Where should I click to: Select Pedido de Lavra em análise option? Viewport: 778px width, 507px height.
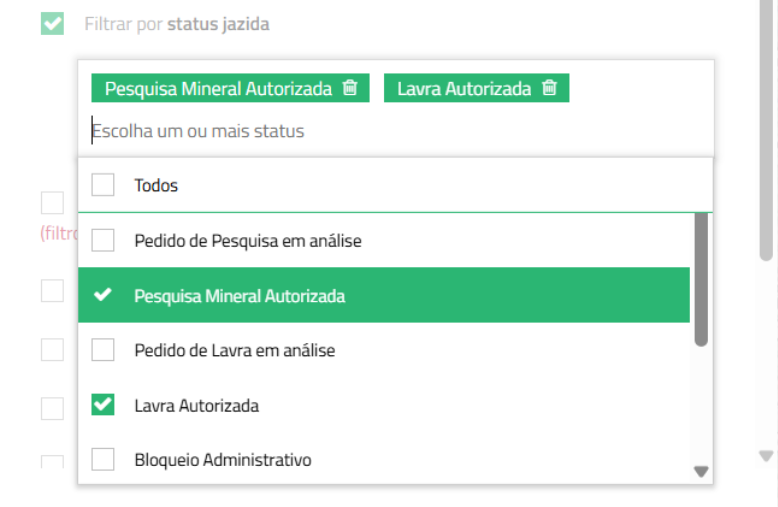[x=384, y=350]
